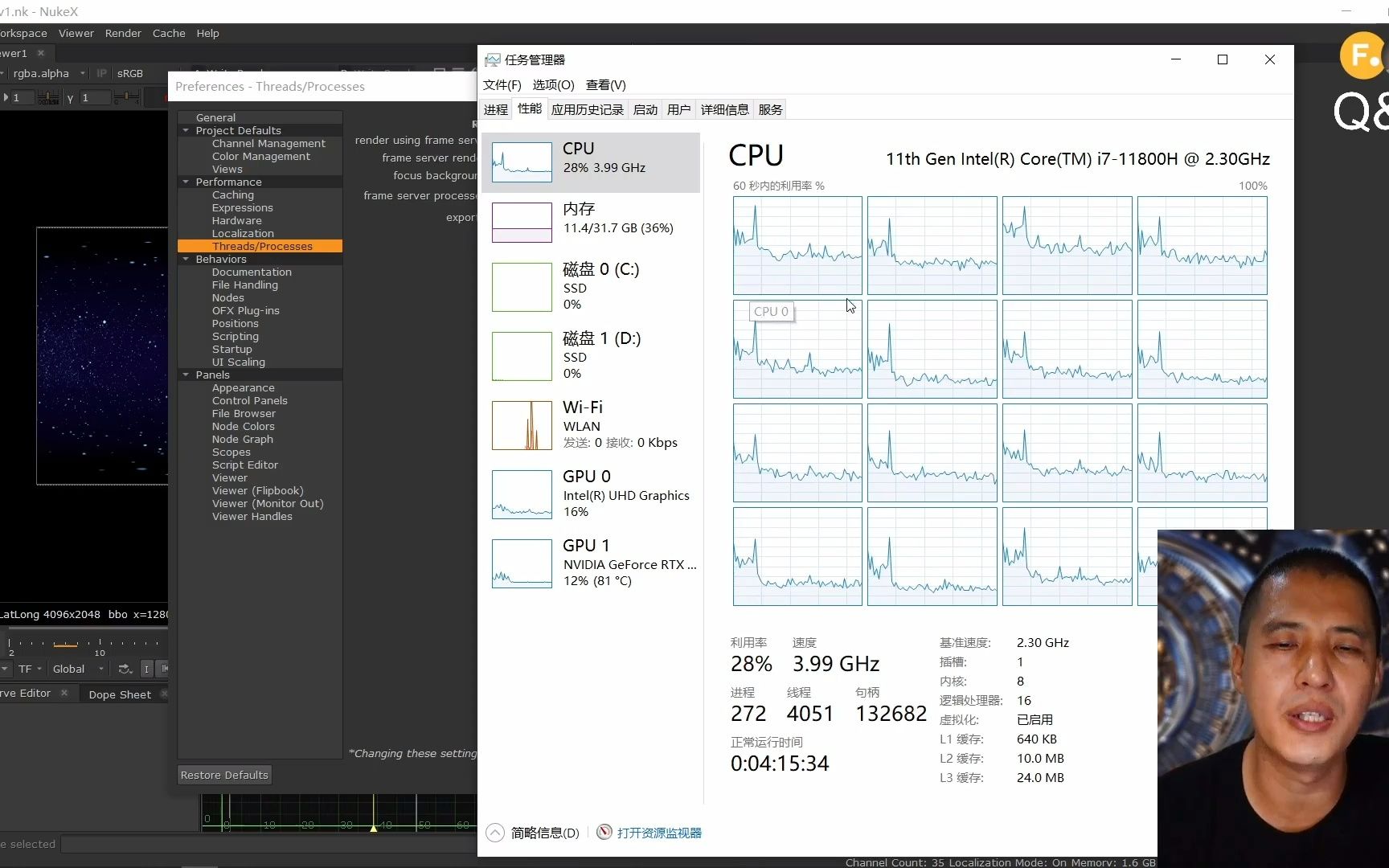Click the resource monitor gauge icon

604,832
